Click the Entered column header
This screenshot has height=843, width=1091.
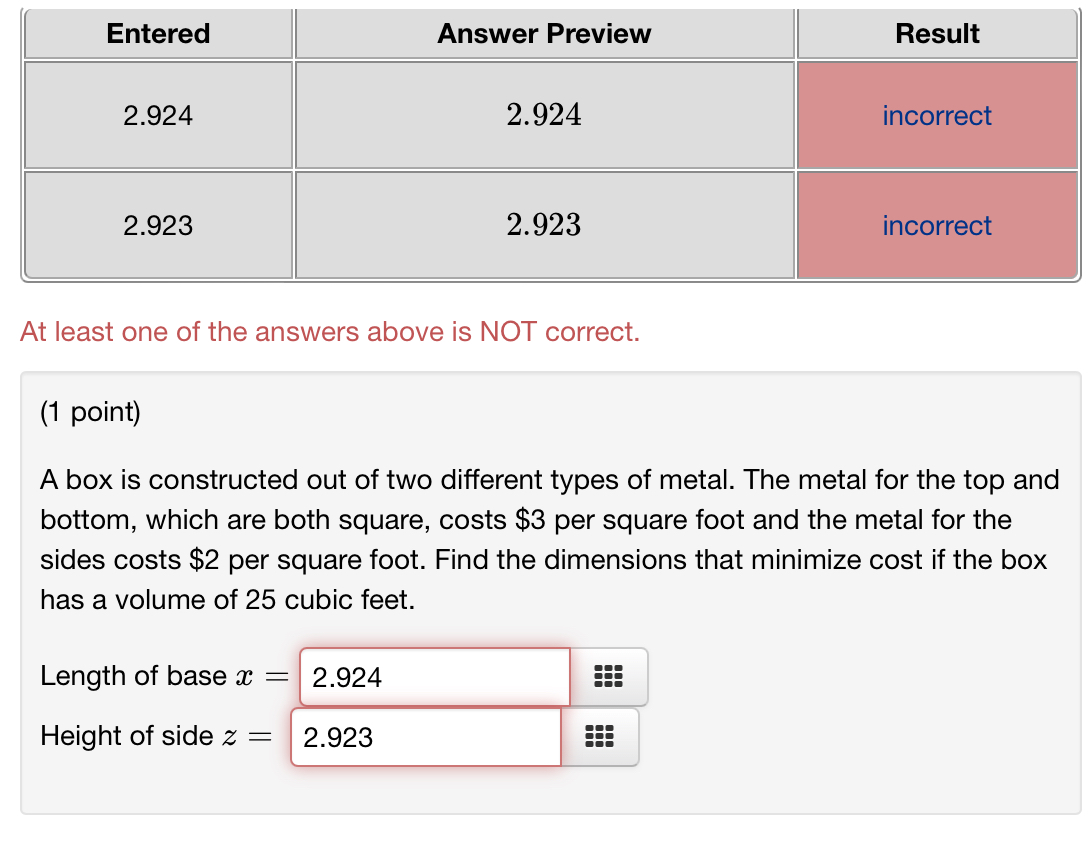tap(157, 33)
